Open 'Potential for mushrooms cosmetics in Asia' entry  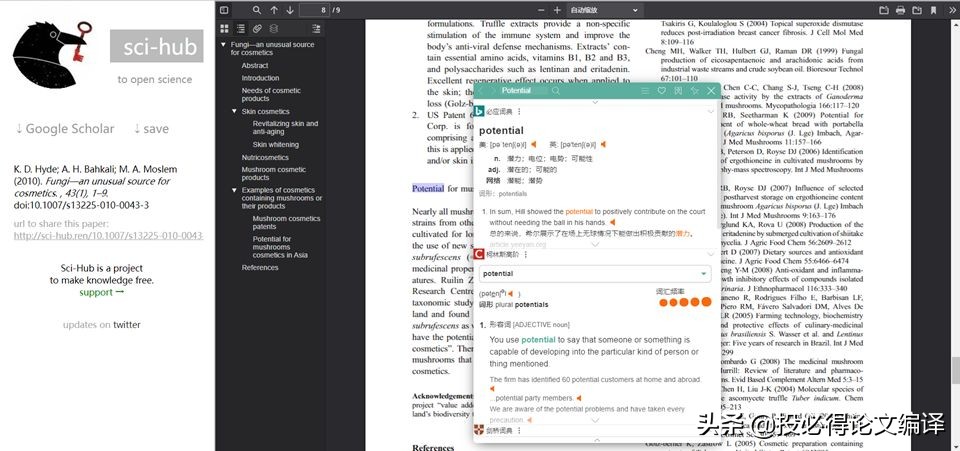[x=280, y=247]
